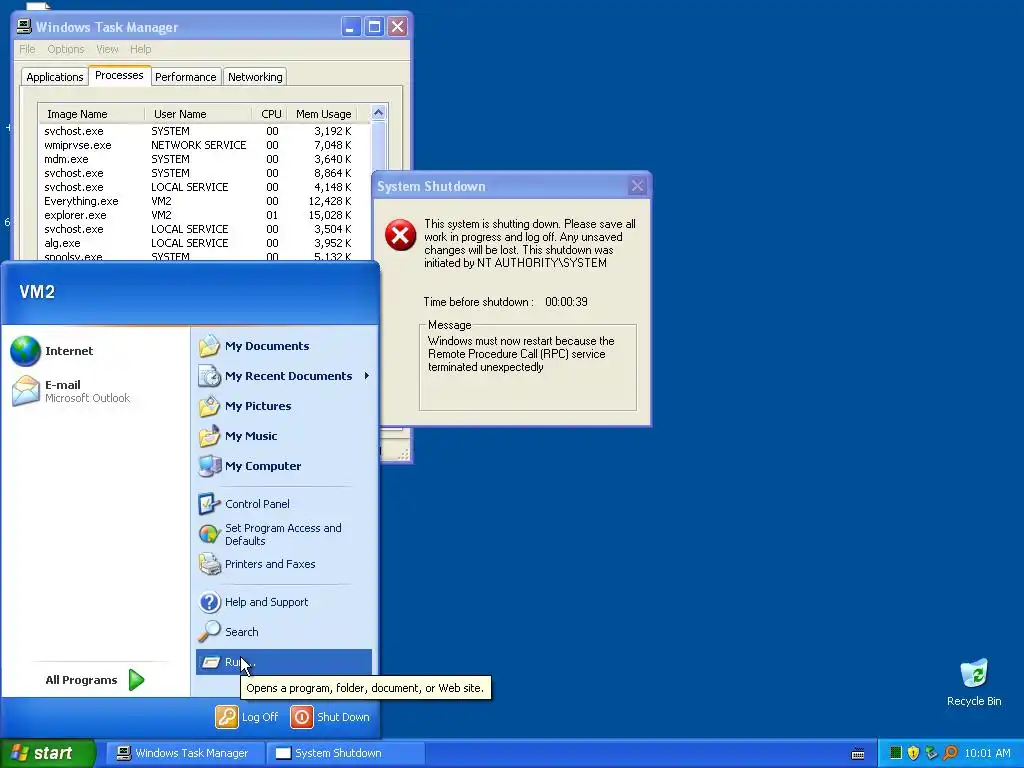Viewport: 1024px width, 768px height.
Task: Click Task Manager resize grip corner
Action: click(404, 455)
